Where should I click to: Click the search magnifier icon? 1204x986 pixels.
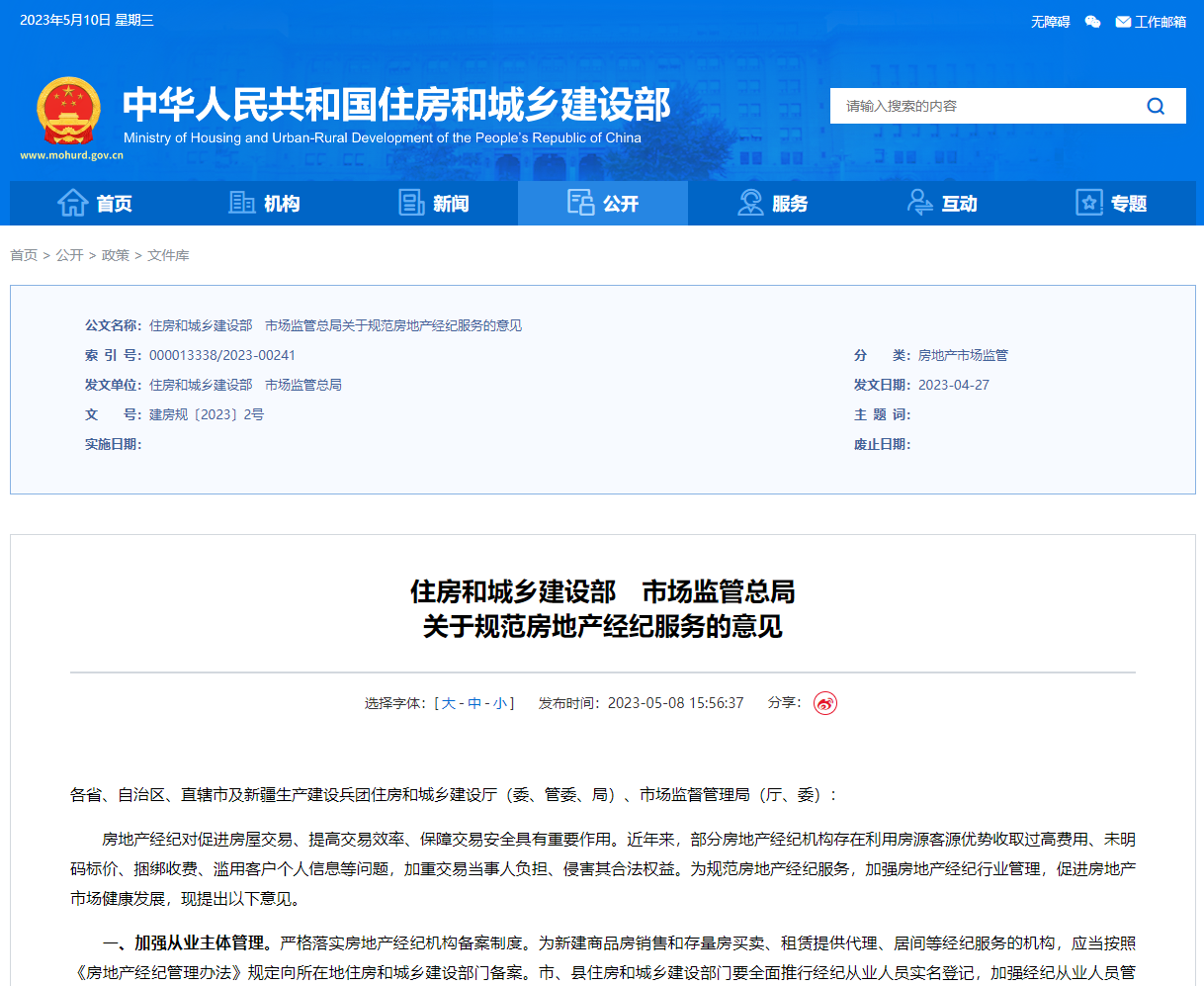(1155, 106)
